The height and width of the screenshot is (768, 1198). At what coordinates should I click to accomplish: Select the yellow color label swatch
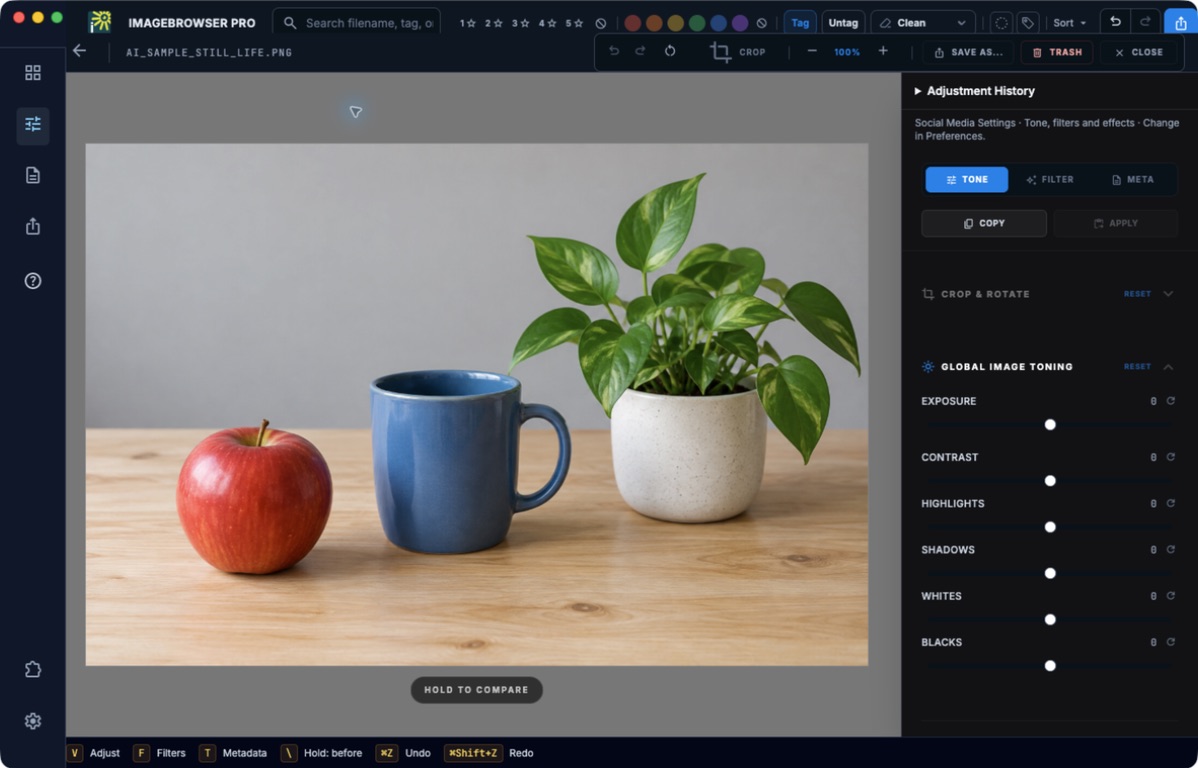675,23
